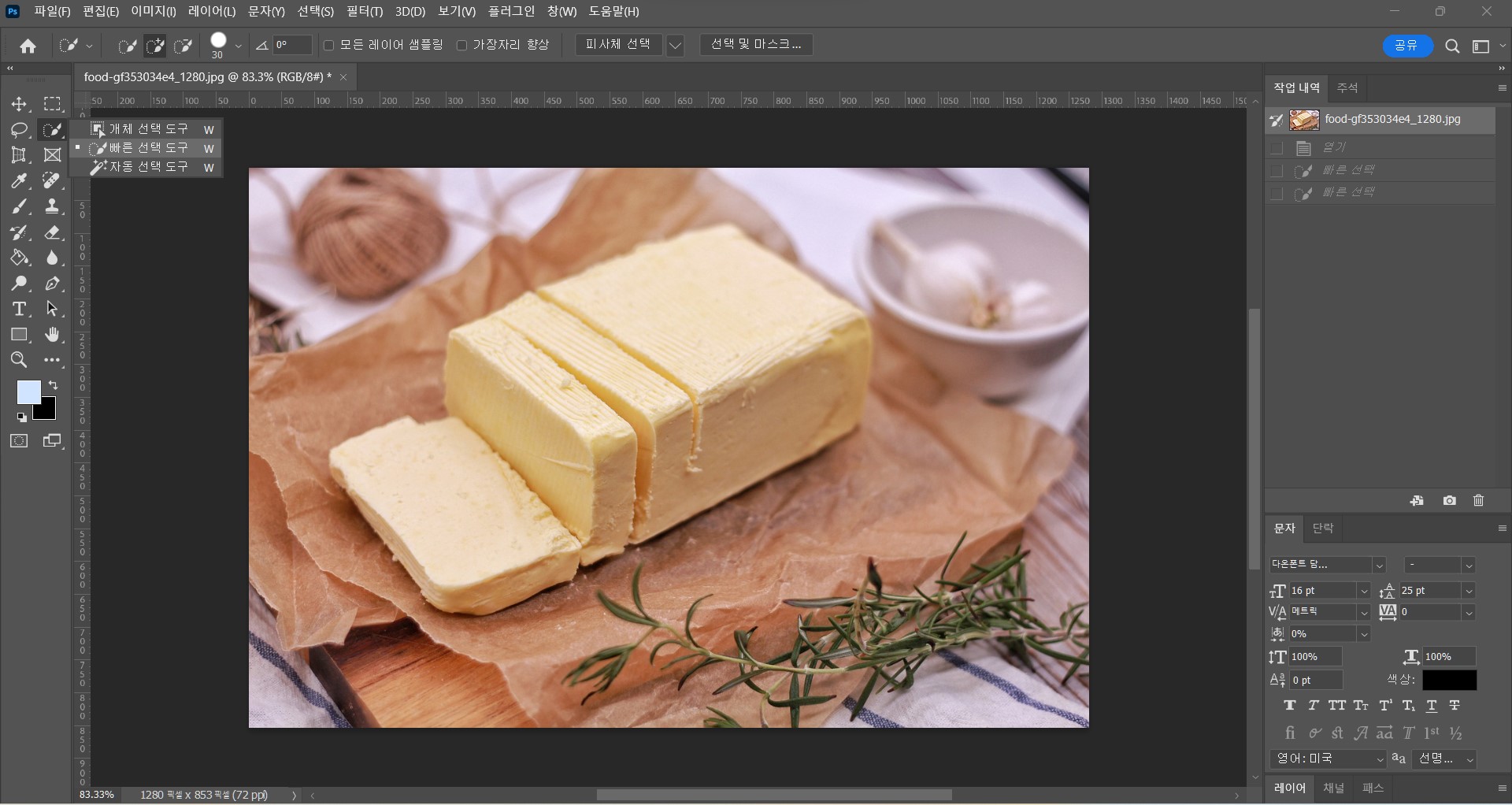Open the 25 pt leading dropdown
1512x805 pixels.
point(1469,591)
